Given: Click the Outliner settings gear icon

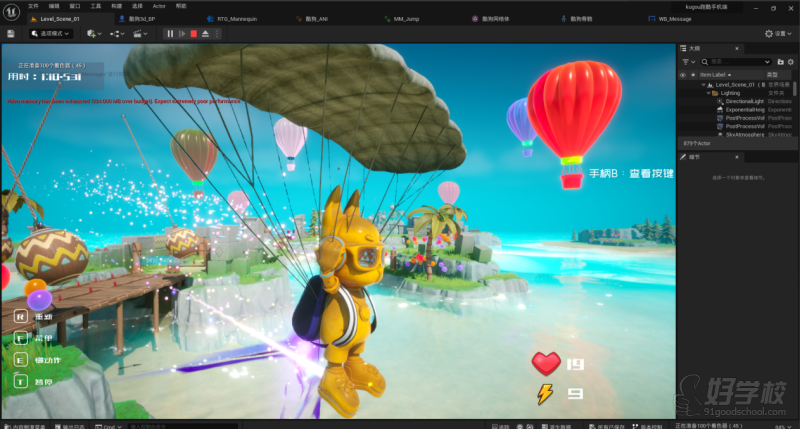Looking at the screenshot, I should [791, 61].
